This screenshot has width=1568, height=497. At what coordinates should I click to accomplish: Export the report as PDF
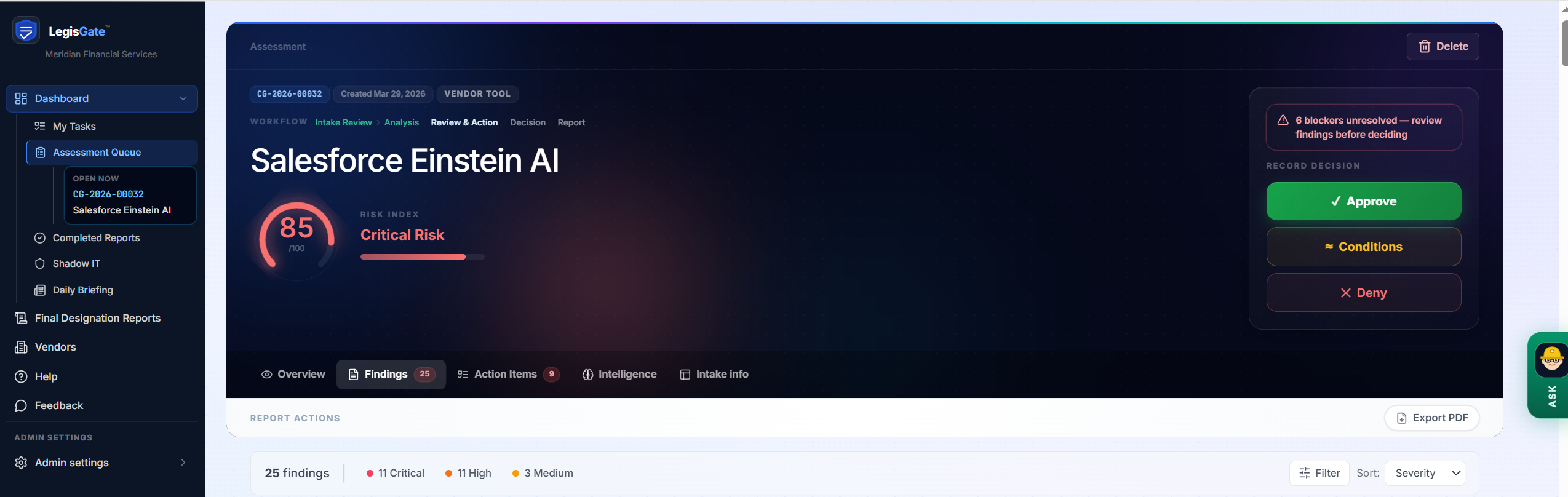point(1432,418)
